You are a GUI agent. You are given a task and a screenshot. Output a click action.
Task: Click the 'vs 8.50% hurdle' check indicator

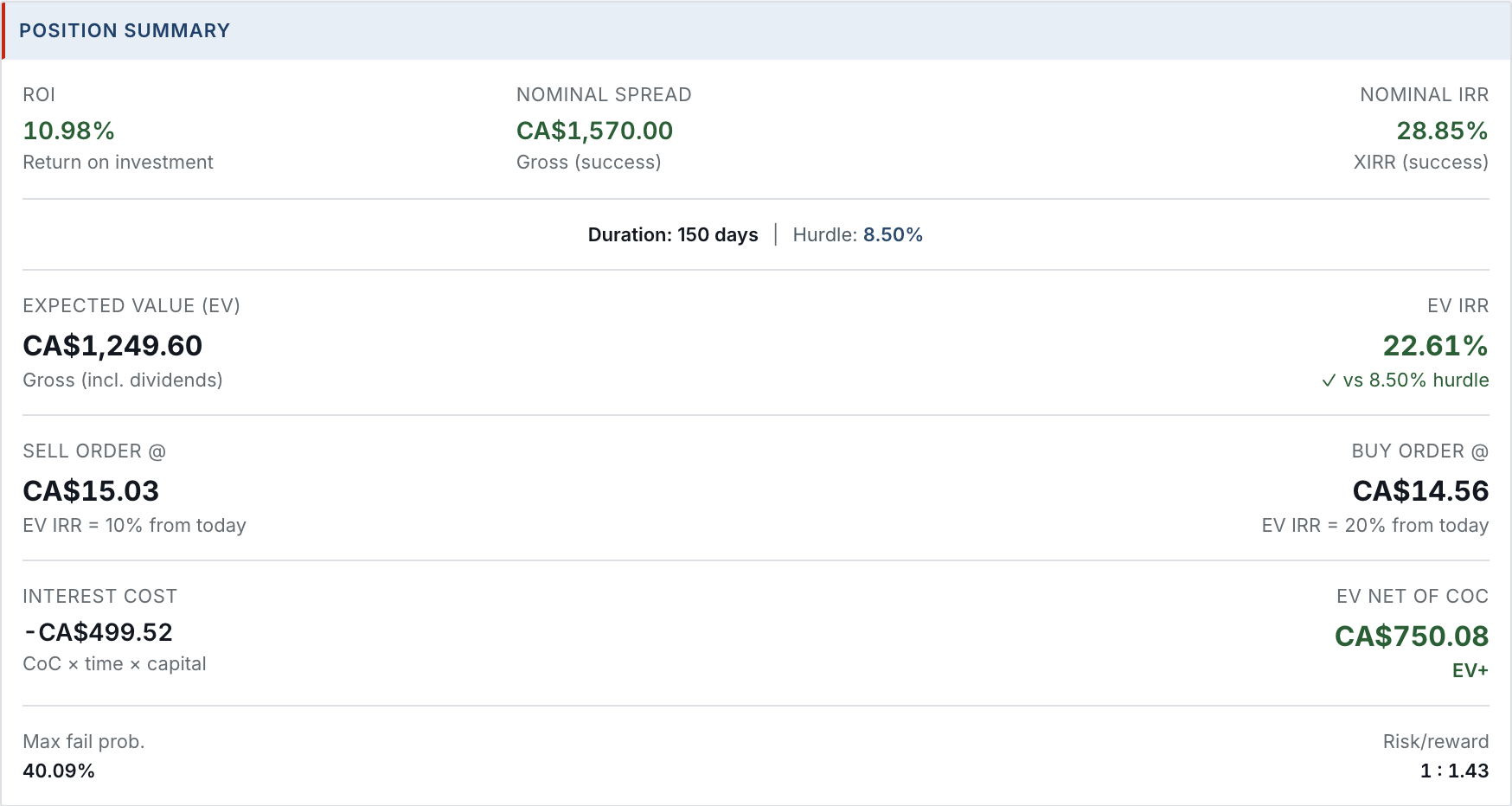tap(1406, 381)
